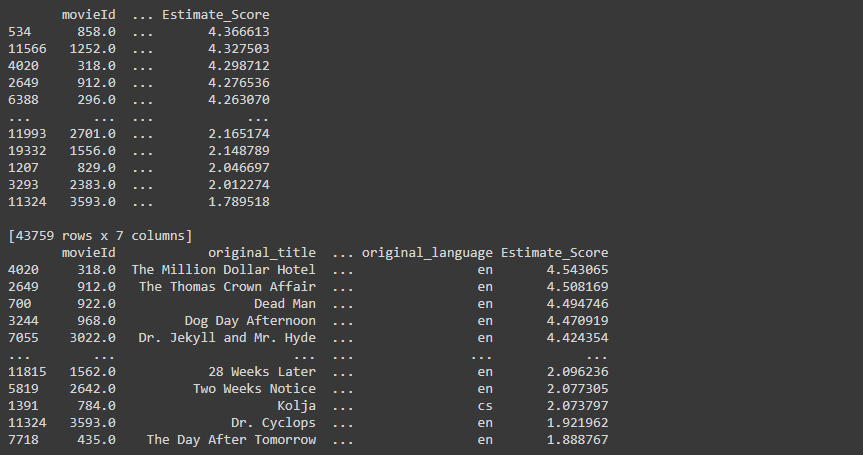Select movieId 296.0
This screenshot has width=863, height=455.
pyautogui.click(x=96, y=100)
